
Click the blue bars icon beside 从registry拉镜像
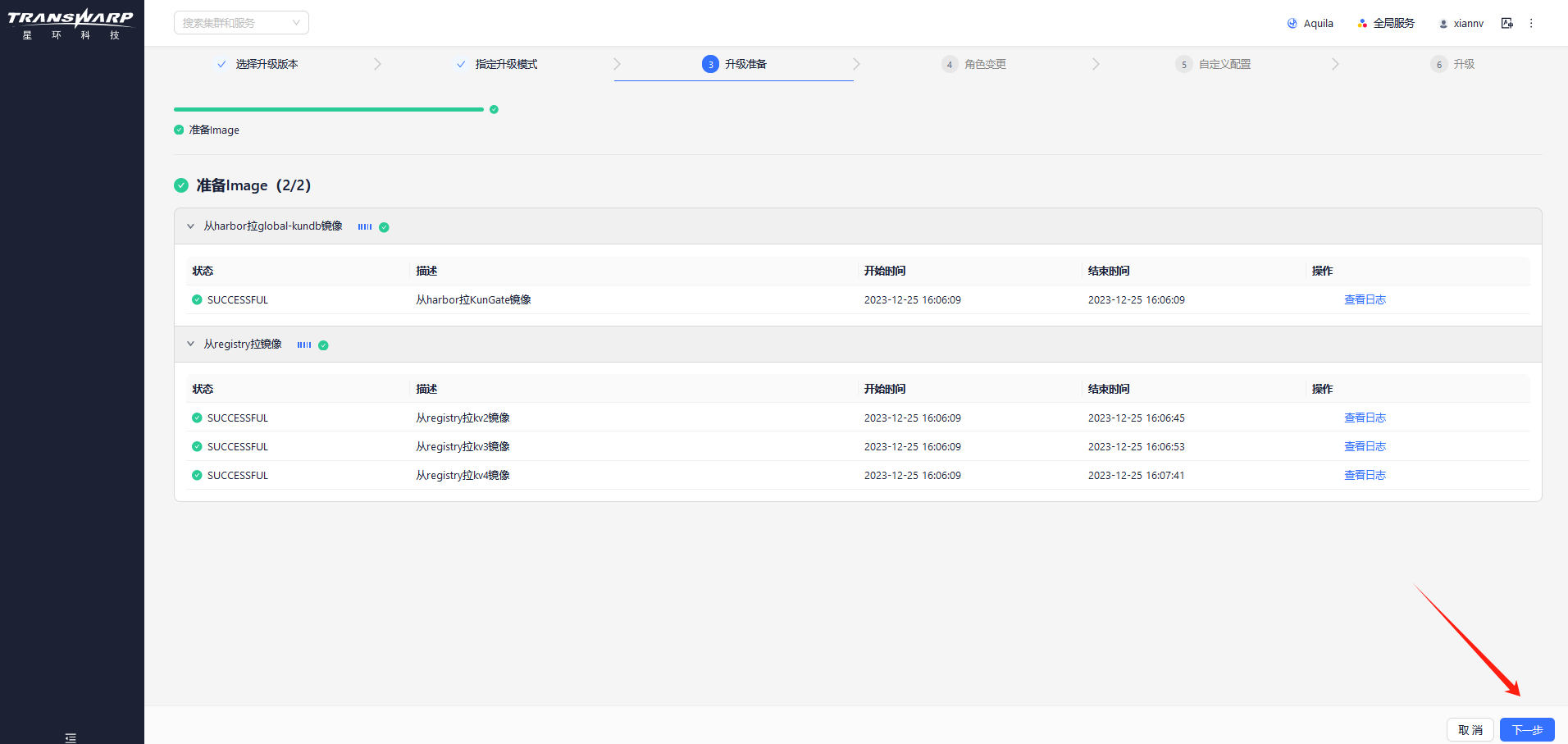pyautogui.click(x=303, y=345)
